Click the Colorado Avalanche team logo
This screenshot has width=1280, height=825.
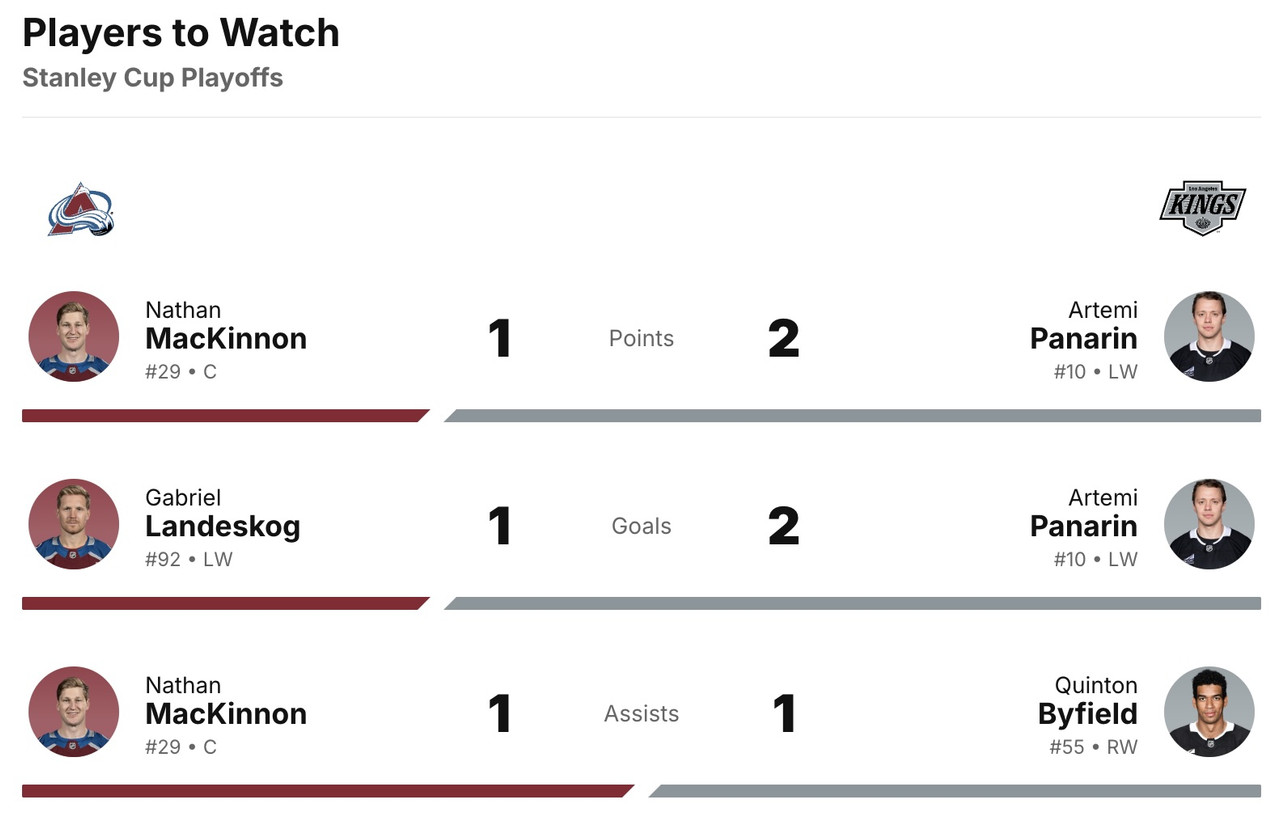(81, 210)
